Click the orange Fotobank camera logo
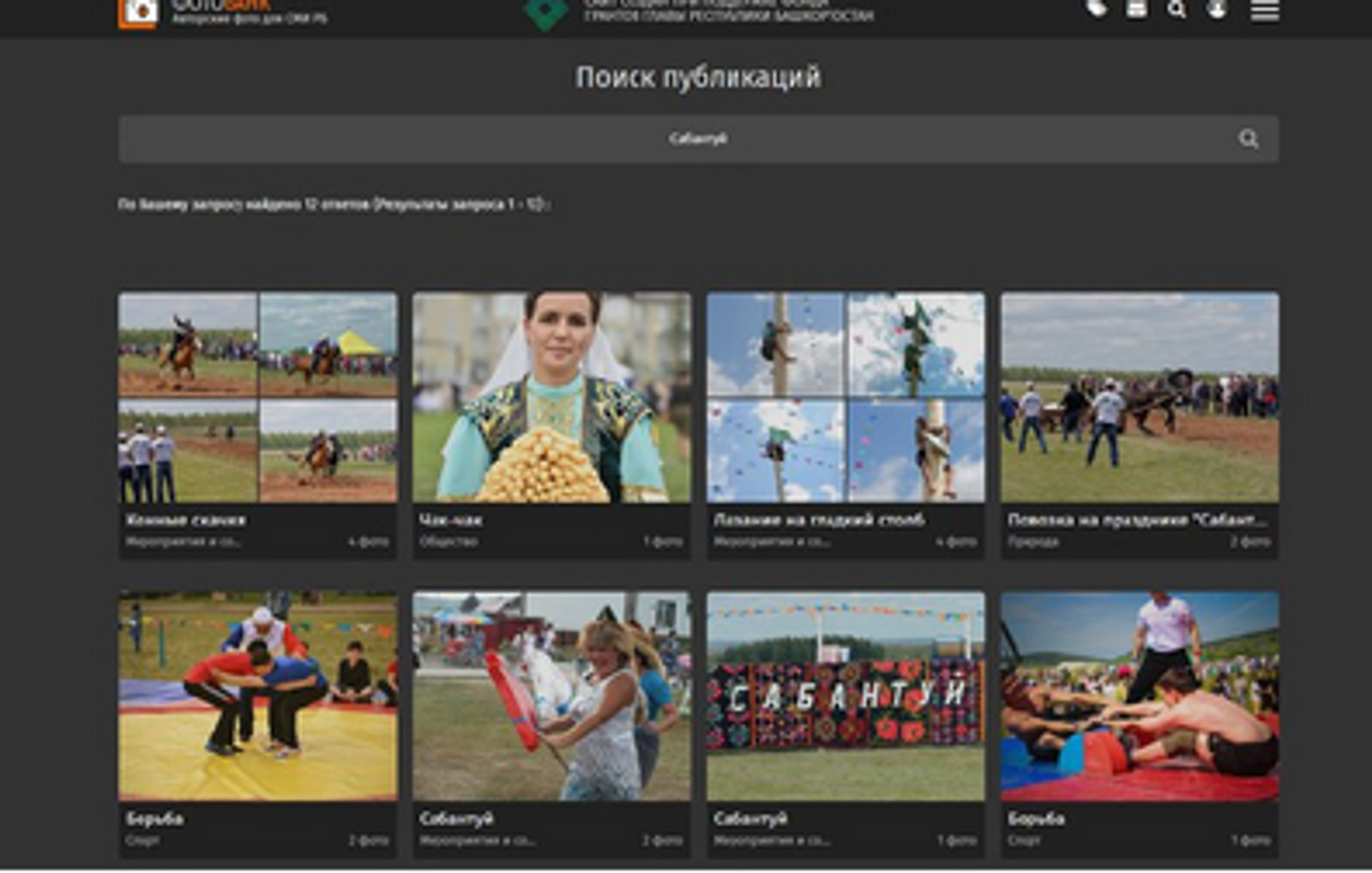Image resolution: width=1372 pixels, height=873 pixels. [138, 12]
